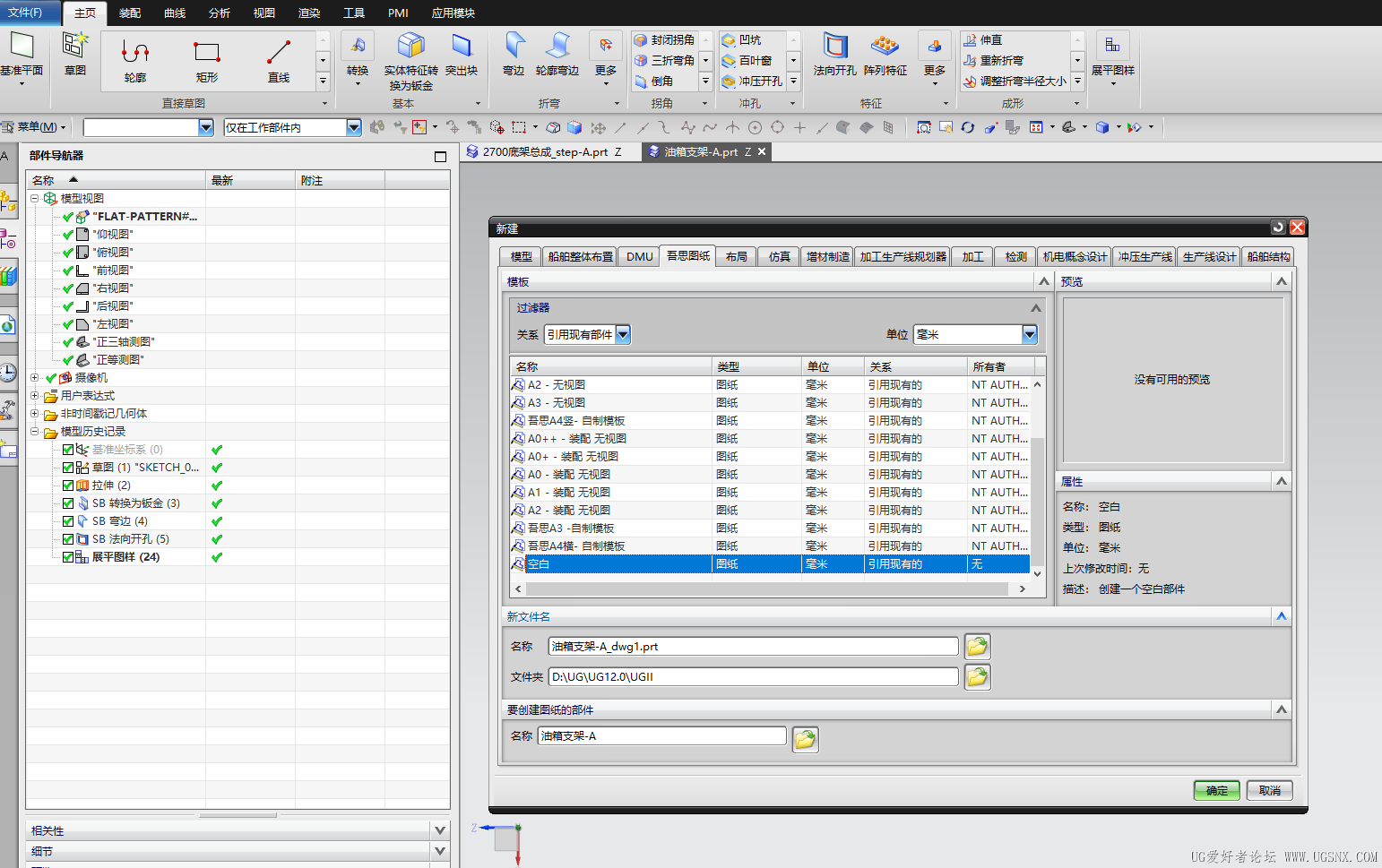The image size is (1382, 868).
Task: Select the 阵列特征 pattern feature tool
Action: pos(885,56)
